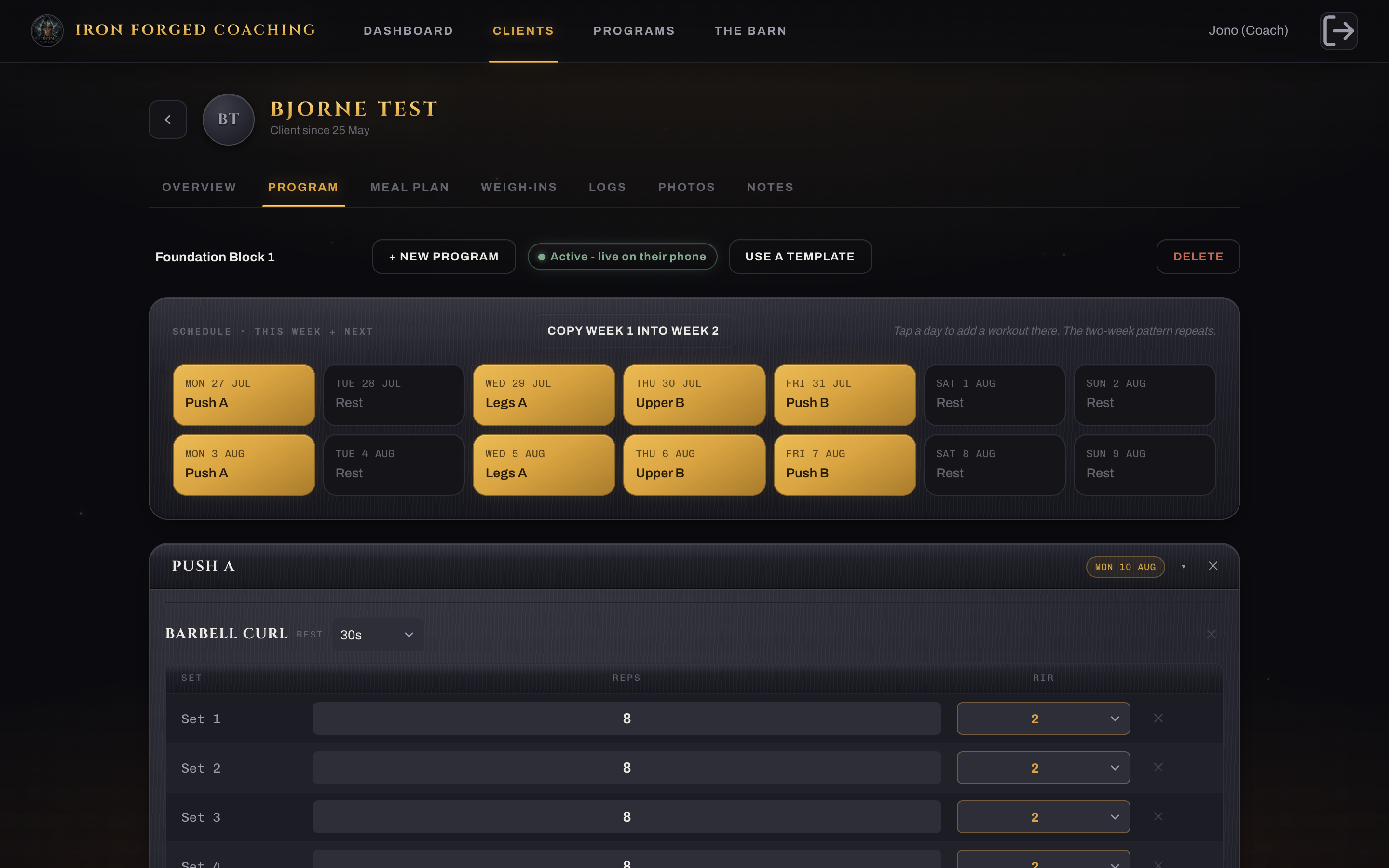Delete Set 3 row
The width and height of the screenshot is (1389, 868).
pyautogui.click(x=1158, y=816)
